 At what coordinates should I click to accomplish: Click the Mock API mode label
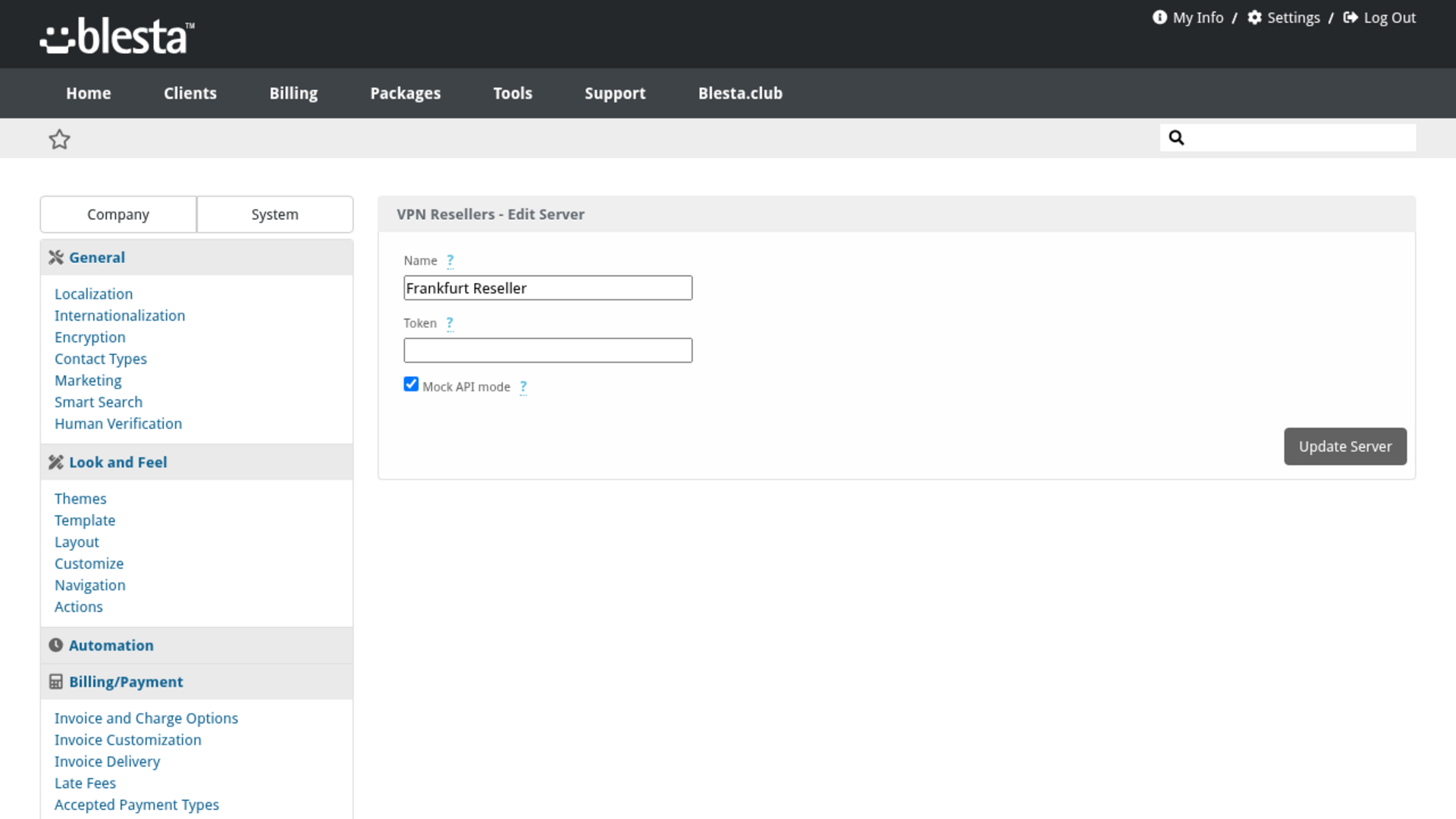(x=466, y=387)
